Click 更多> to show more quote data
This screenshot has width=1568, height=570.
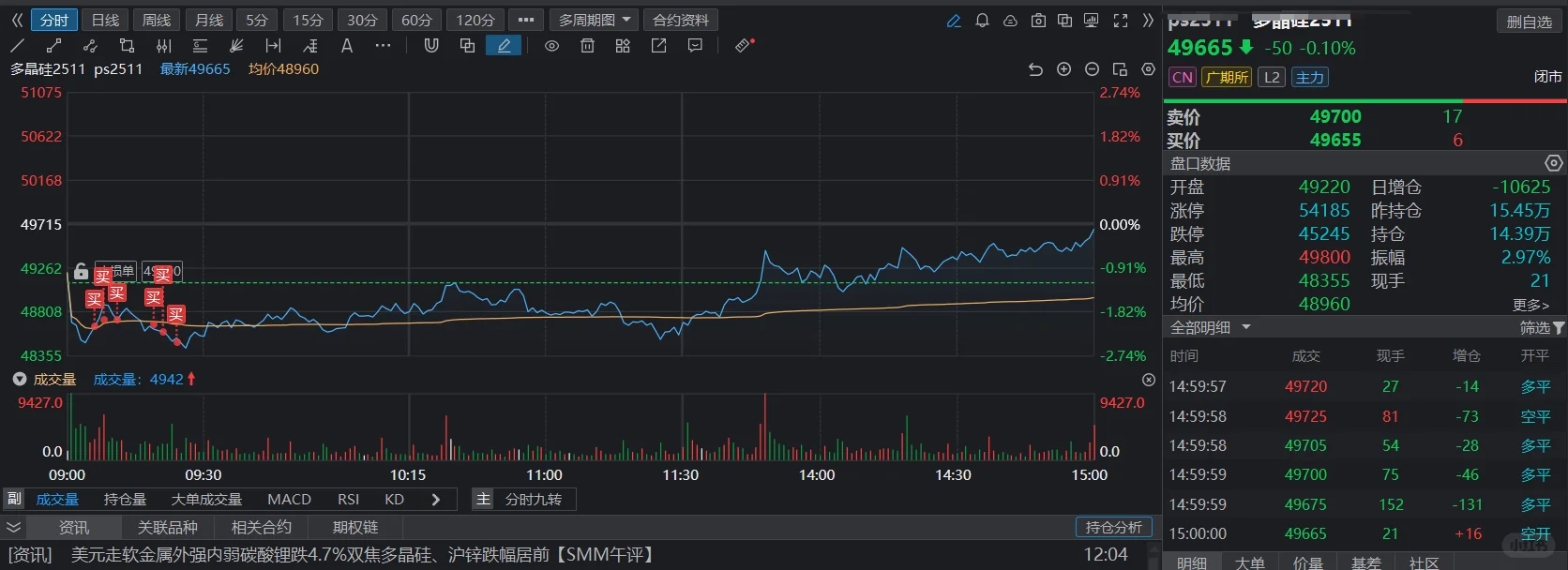coord(1530,305)
